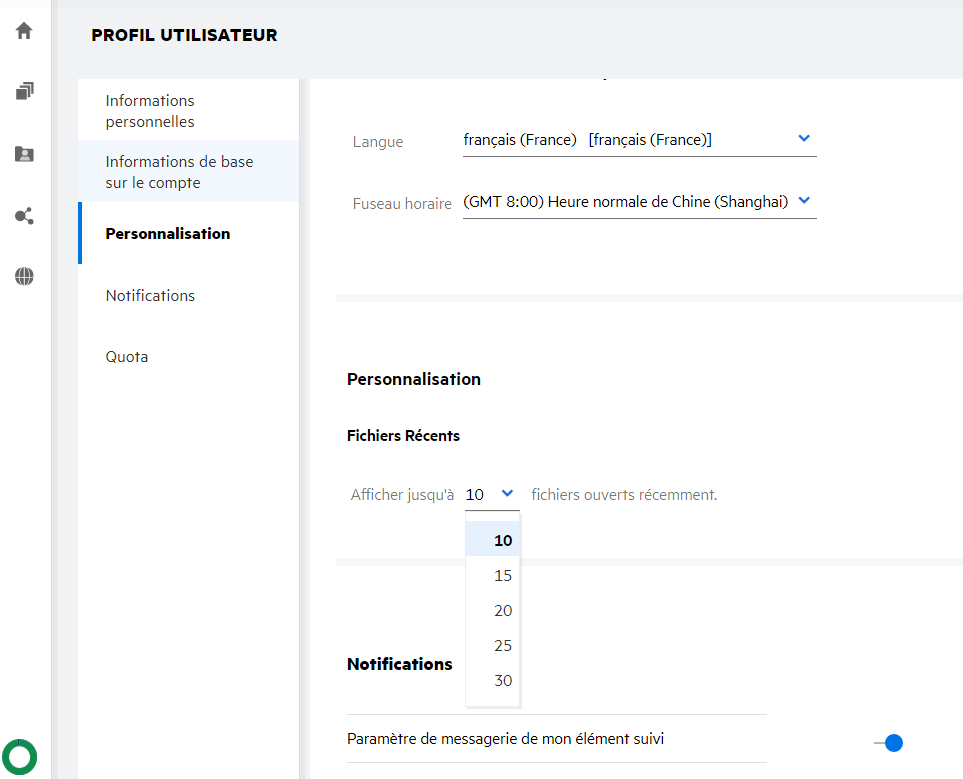Click the green circle user avatar icon
The width and height of the screenshot is (963, 779).
[x=20, y=757]
